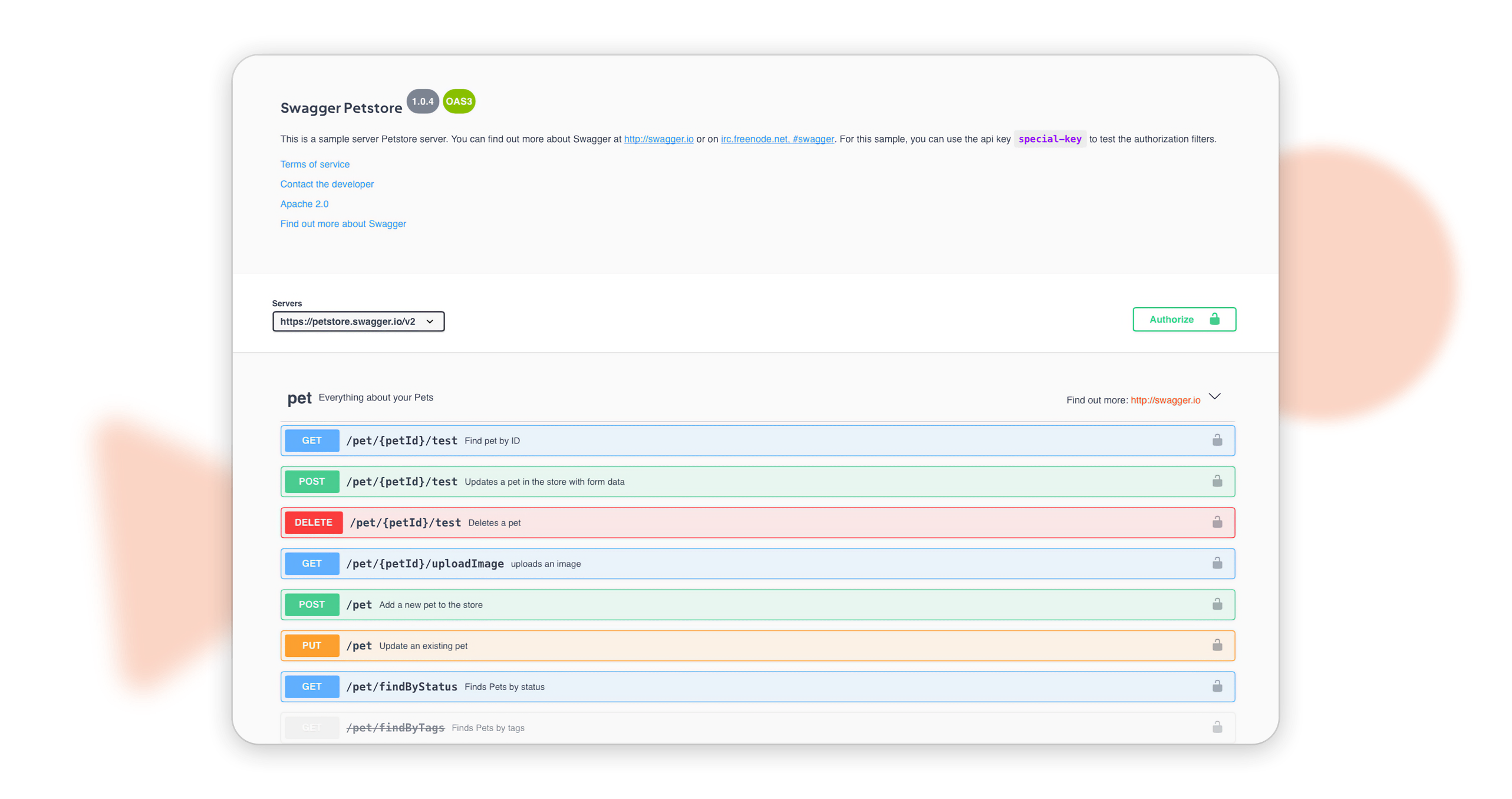Click the OAS3 version badge
Image resolution: width=1512 pixels, height=799 pixels.
[x=460, y=101]
